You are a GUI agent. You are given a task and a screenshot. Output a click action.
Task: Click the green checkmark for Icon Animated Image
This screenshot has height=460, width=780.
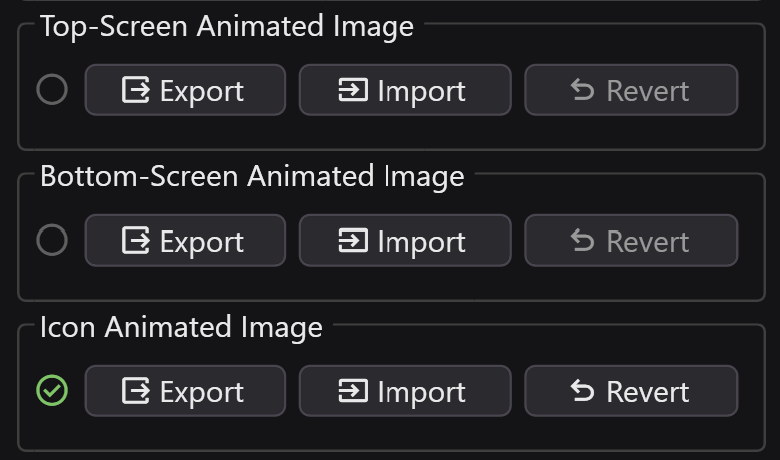pyautogui.click(x=52, y=390)
